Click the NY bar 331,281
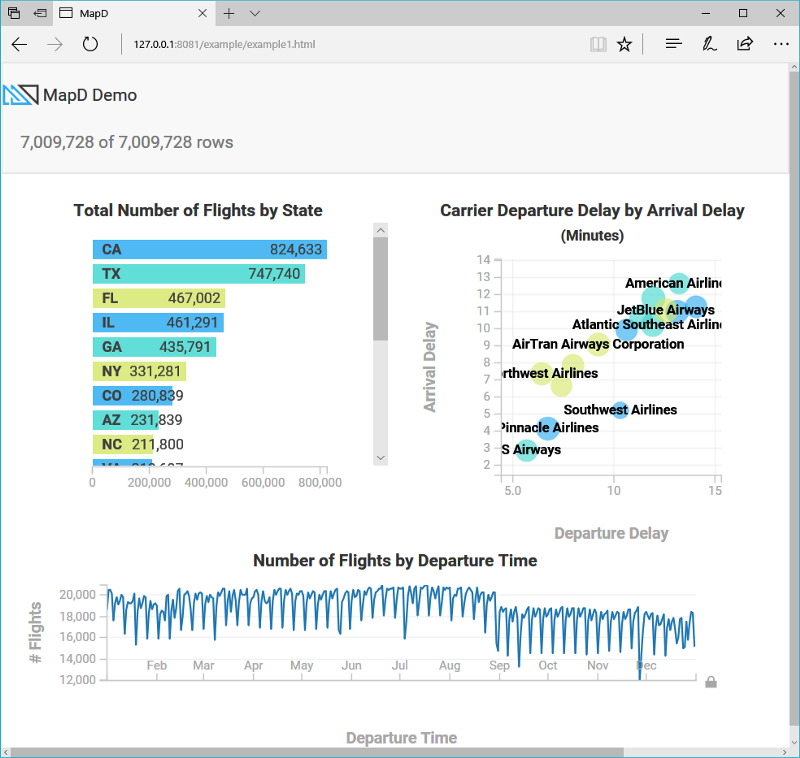Screen dimensions: 800x758 (139, 371)
